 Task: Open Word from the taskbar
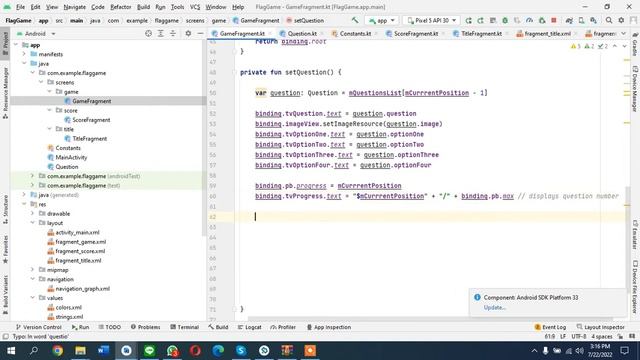pos(103,351)
